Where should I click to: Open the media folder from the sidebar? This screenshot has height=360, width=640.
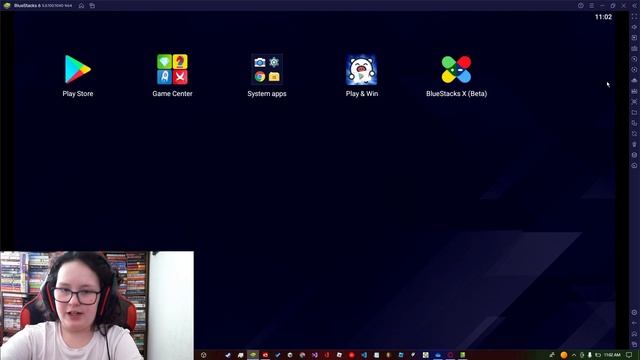(x=634, y=112)
